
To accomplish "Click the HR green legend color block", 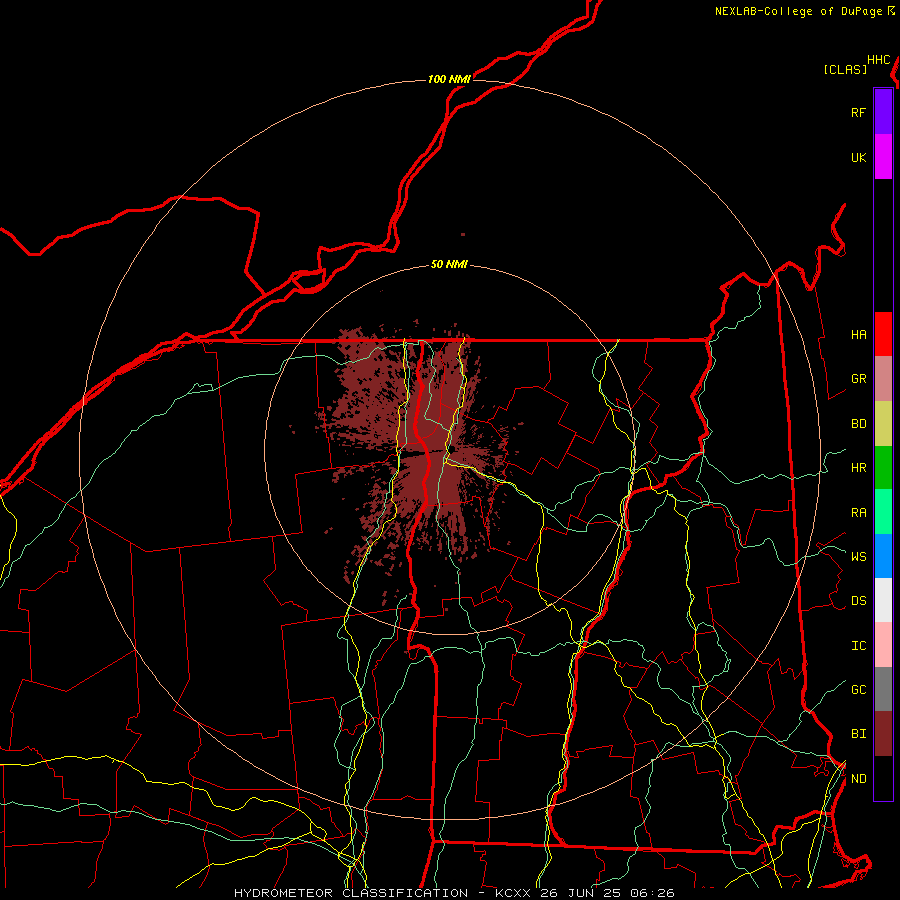I will pyautogui.click(x=883, y=468).
